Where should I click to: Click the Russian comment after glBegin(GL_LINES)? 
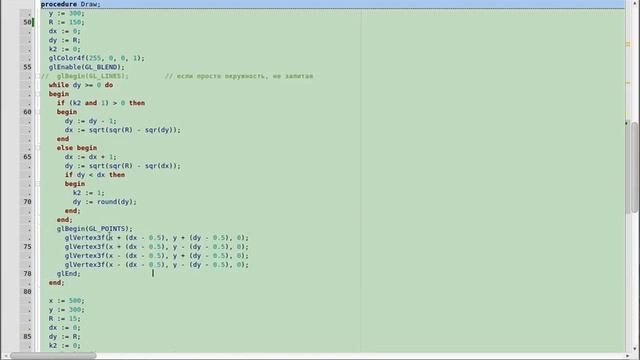(239, 76)
